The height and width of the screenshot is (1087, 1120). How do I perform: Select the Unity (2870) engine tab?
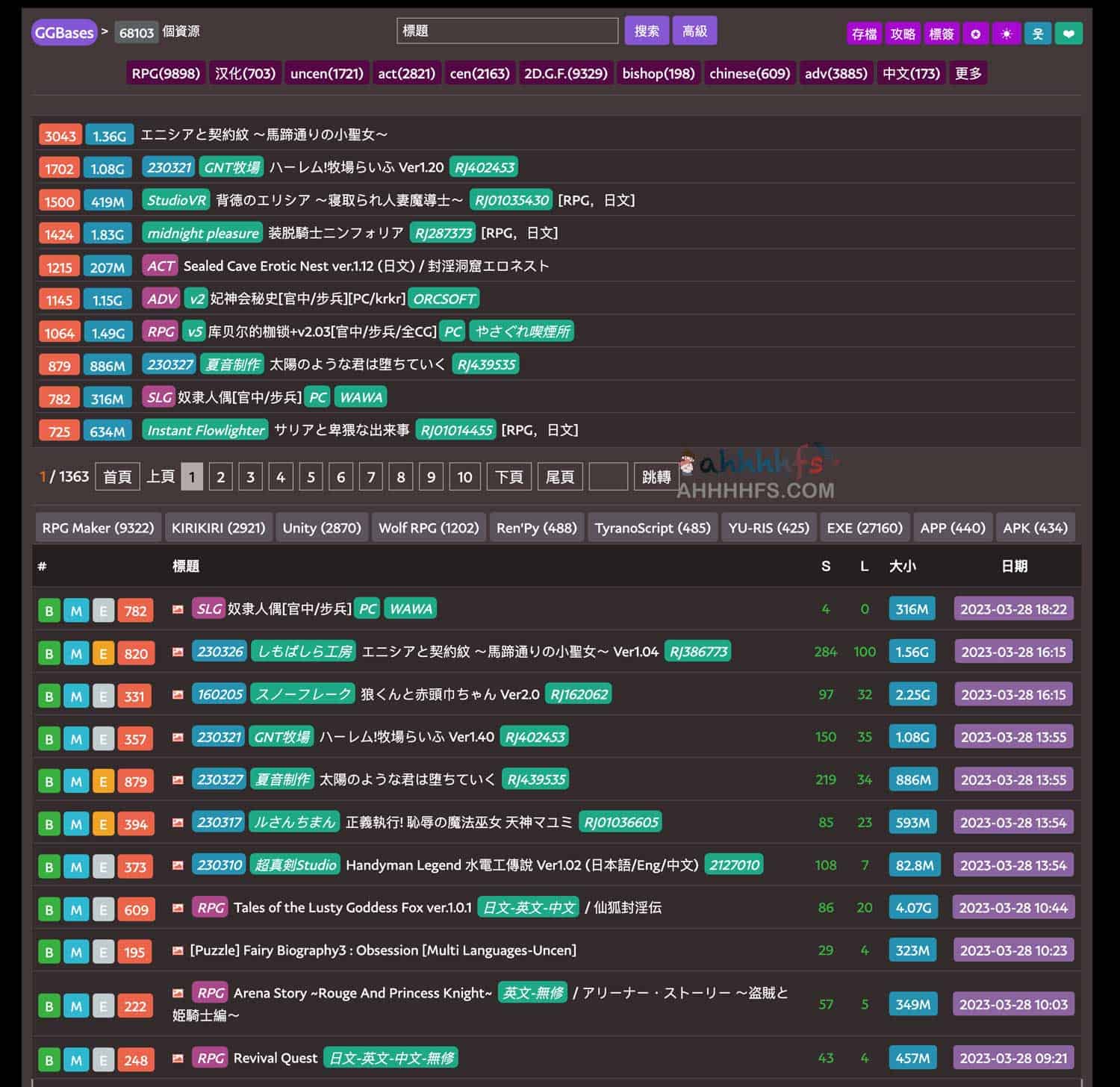click(x=322, y=528)
